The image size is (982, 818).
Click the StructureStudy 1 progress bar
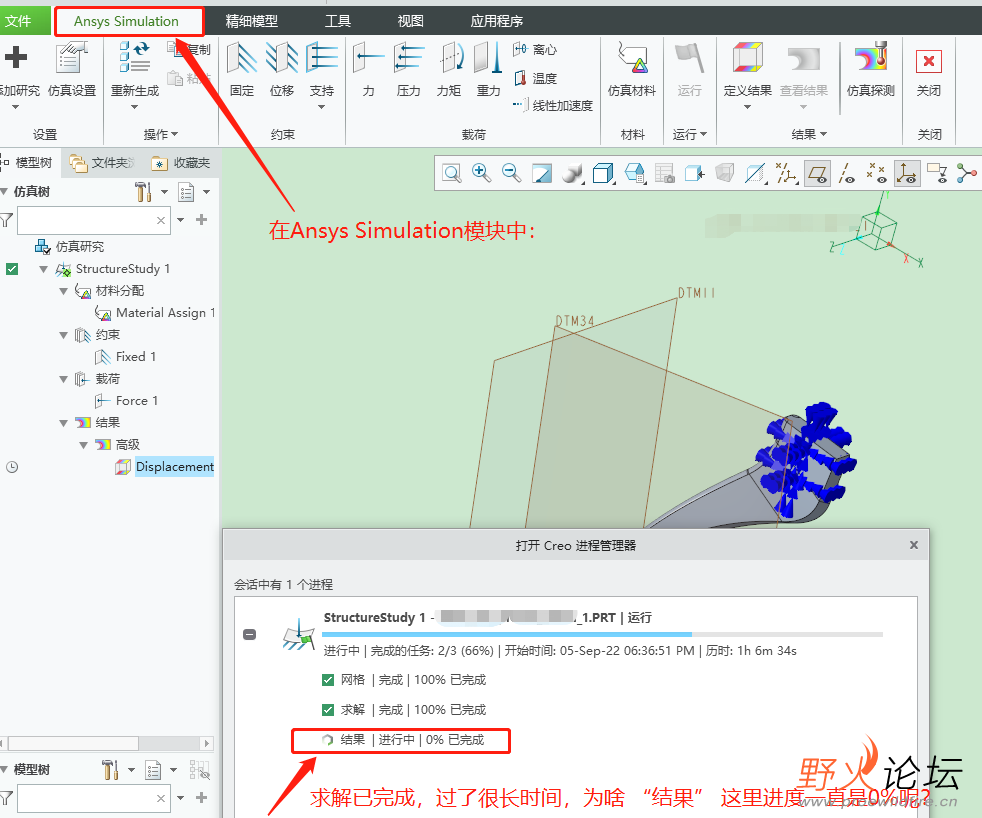pyautogui.click(x=602, y=634)
